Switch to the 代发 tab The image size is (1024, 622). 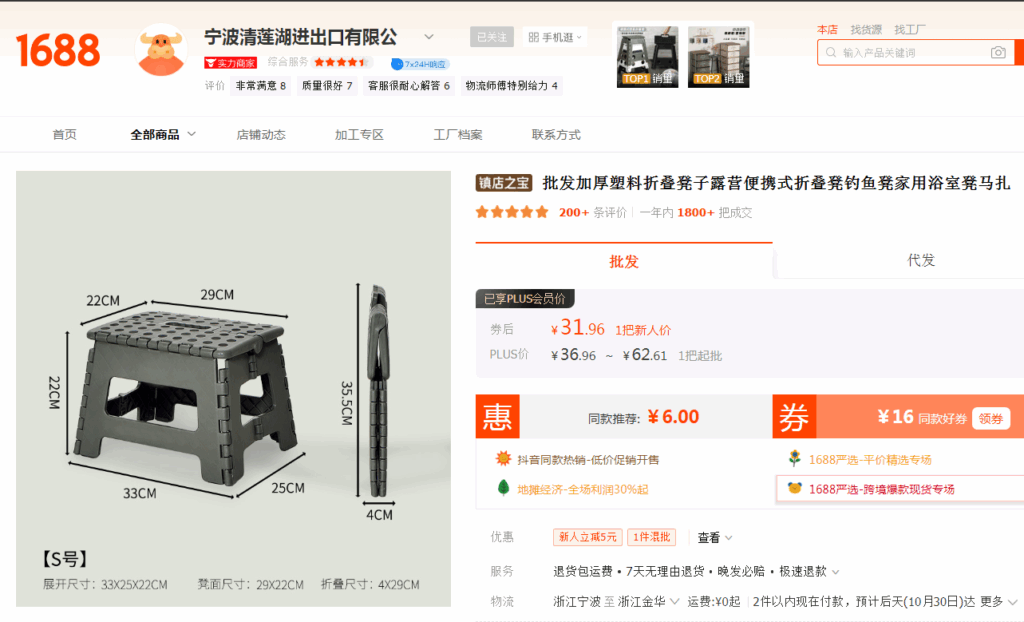click(x=921, y=261)
